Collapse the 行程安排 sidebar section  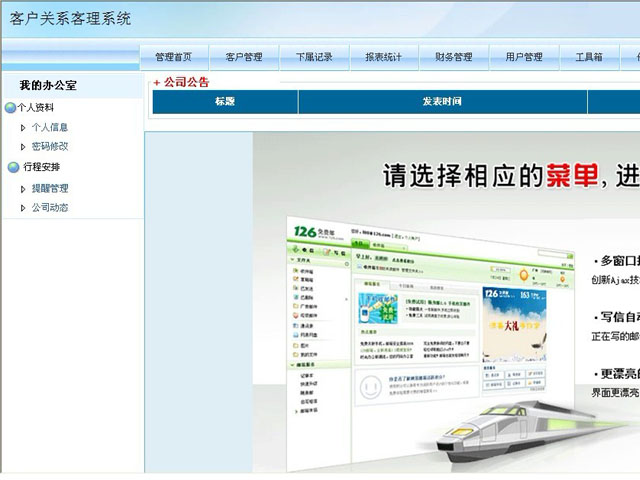[x=41, y=167]
